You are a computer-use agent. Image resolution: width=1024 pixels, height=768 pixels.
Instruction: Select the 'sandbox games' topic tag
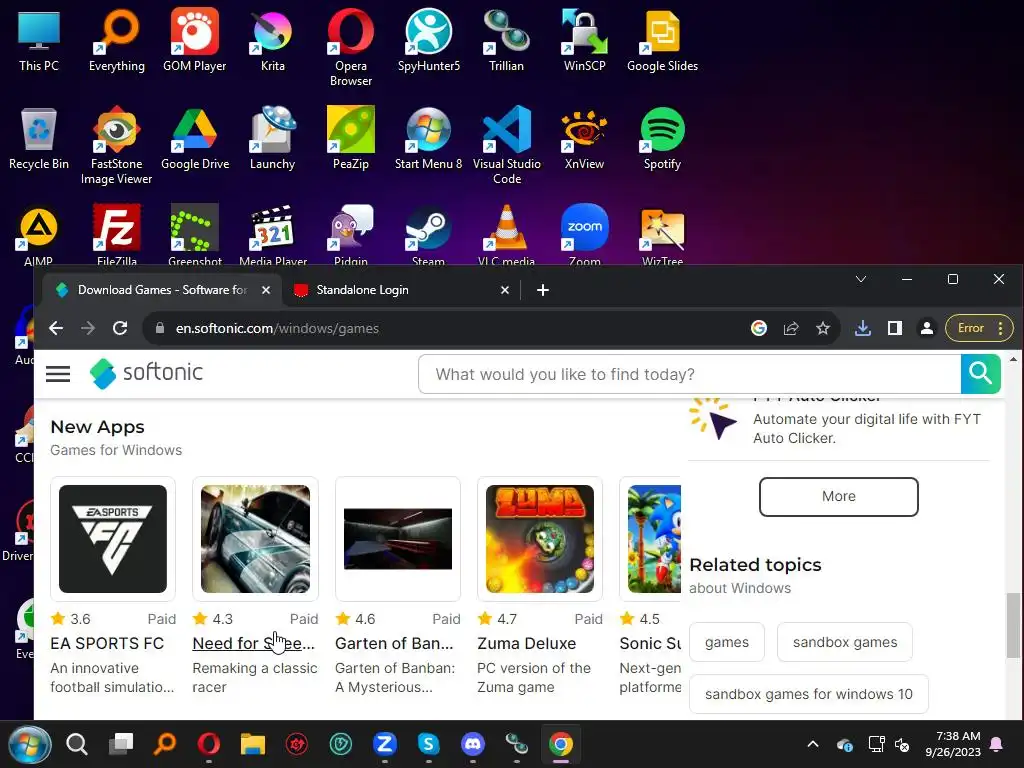(x=845, y=642)
